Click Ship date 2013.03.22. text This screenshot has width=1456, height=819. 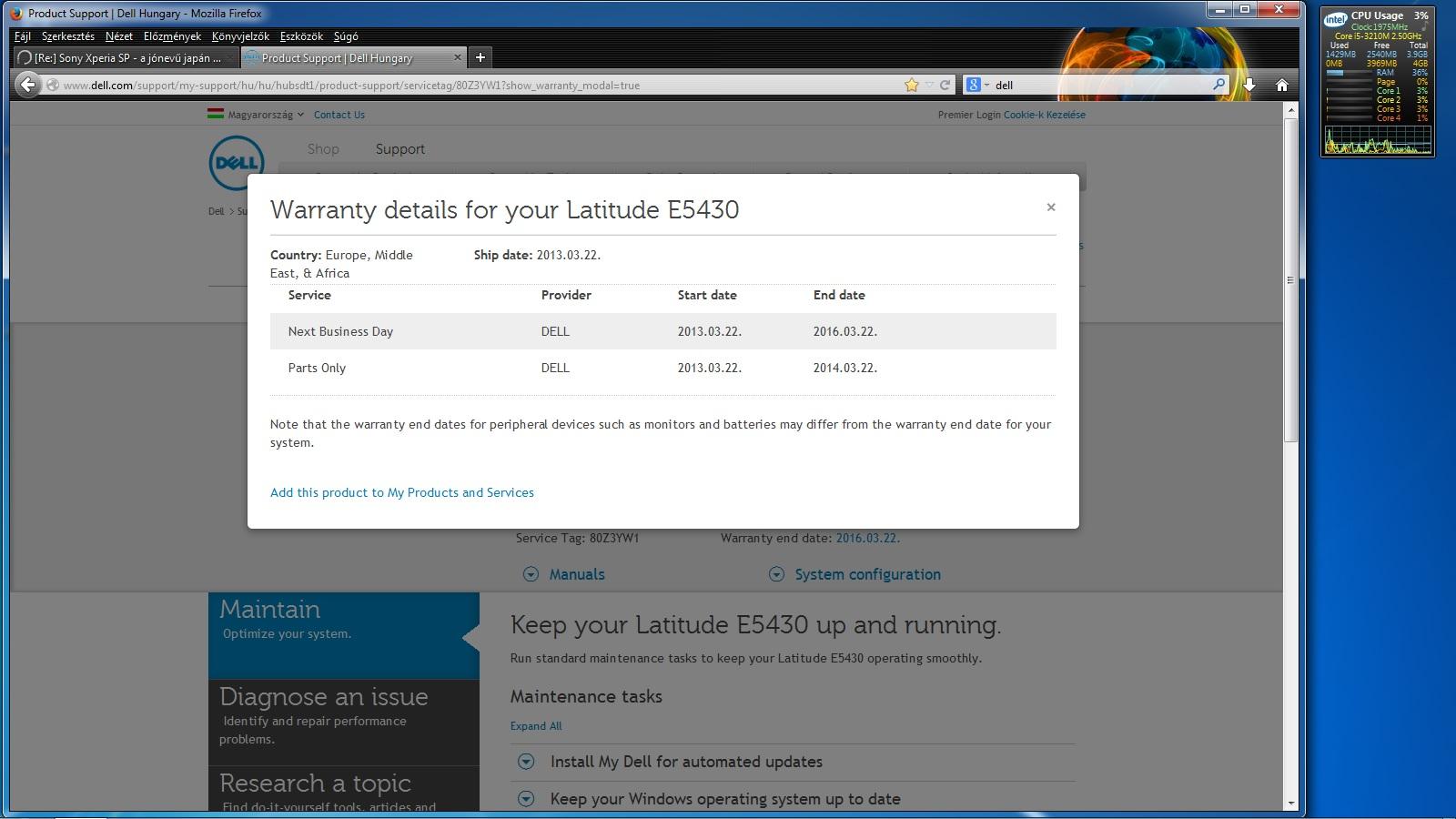click(537, 255)
